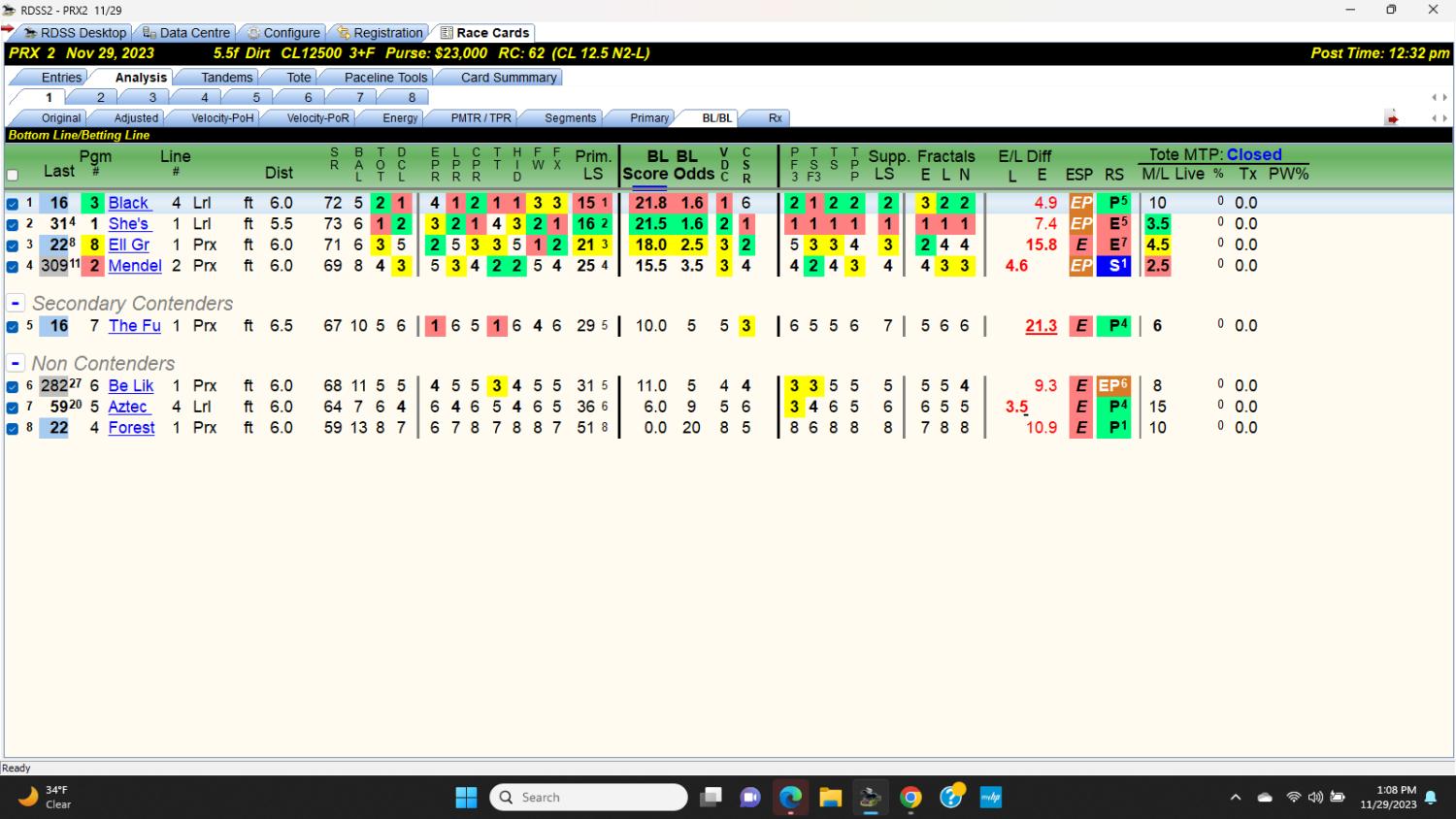Select race 5 tab
1456x819 pixels.
[256, 97]
